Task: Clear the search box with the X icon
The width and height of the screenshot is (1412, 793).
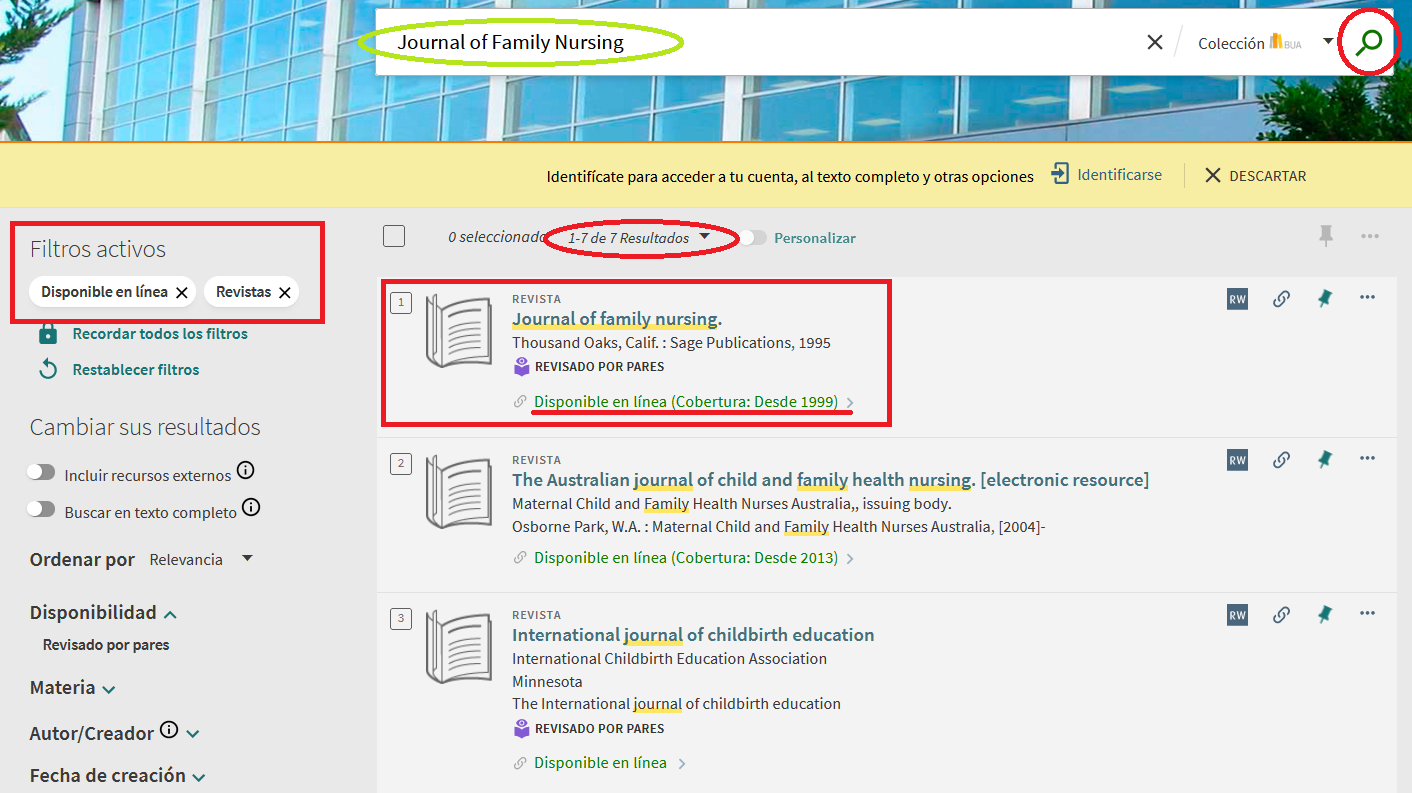Action: (x=1154, y=43)
